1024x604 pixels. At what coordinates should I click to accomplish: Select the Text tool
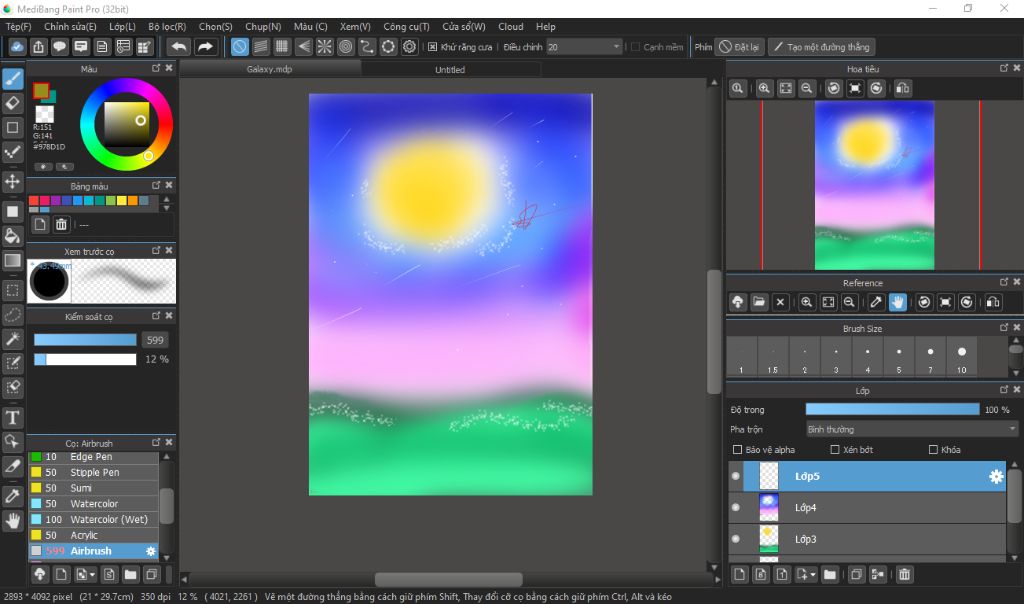12,417
